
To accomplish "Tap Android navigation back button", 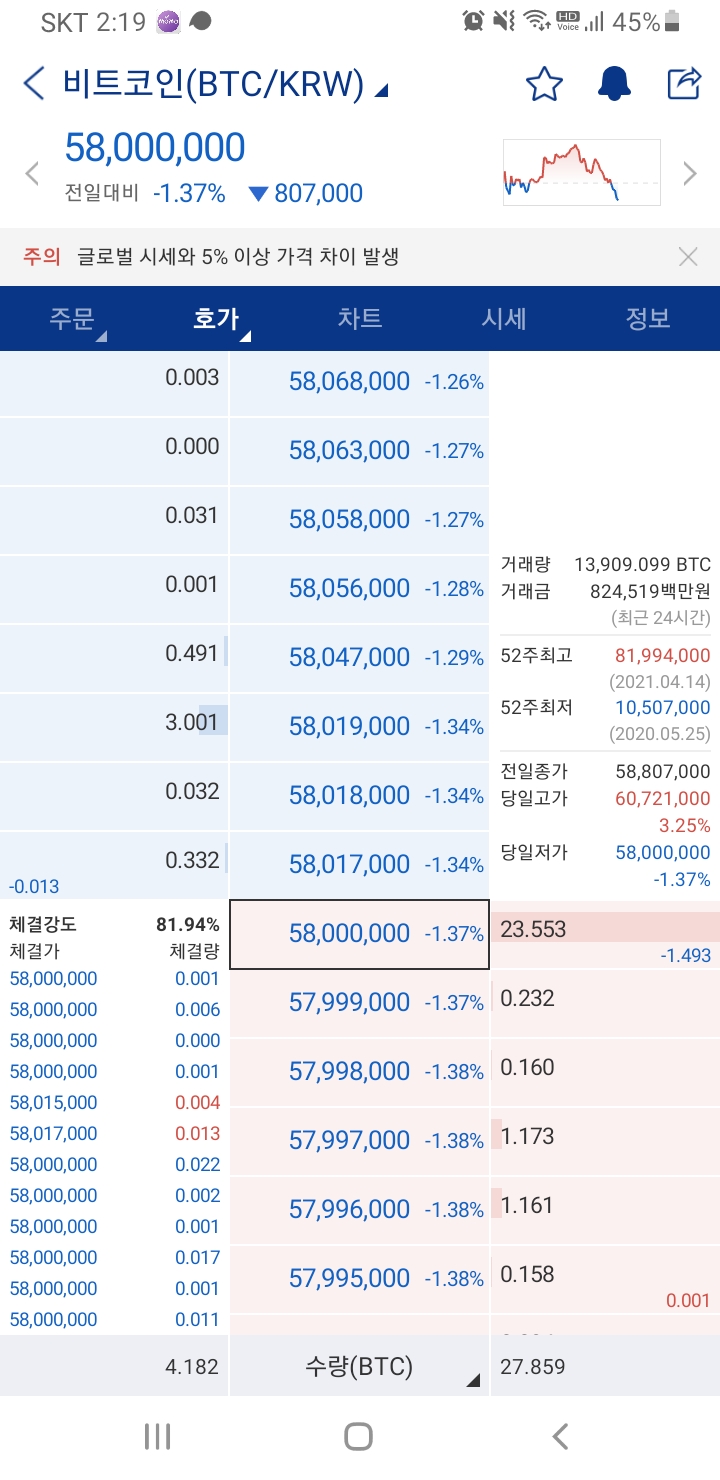I will pyautogui.click(x=560, y=1437).
